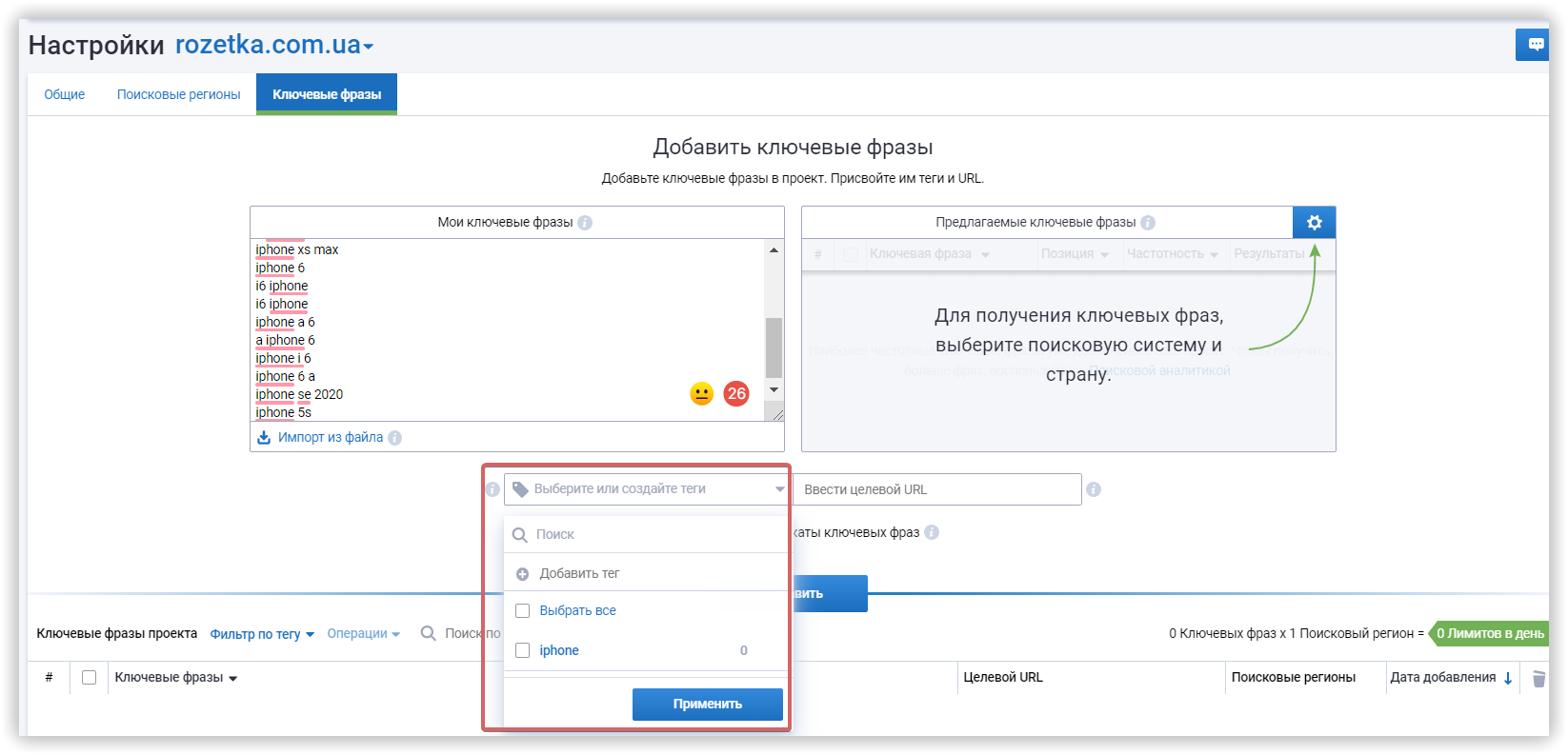1568x755 pixels.
Task: Click the Поисковые регионы column header
Action: (1294, 677)
